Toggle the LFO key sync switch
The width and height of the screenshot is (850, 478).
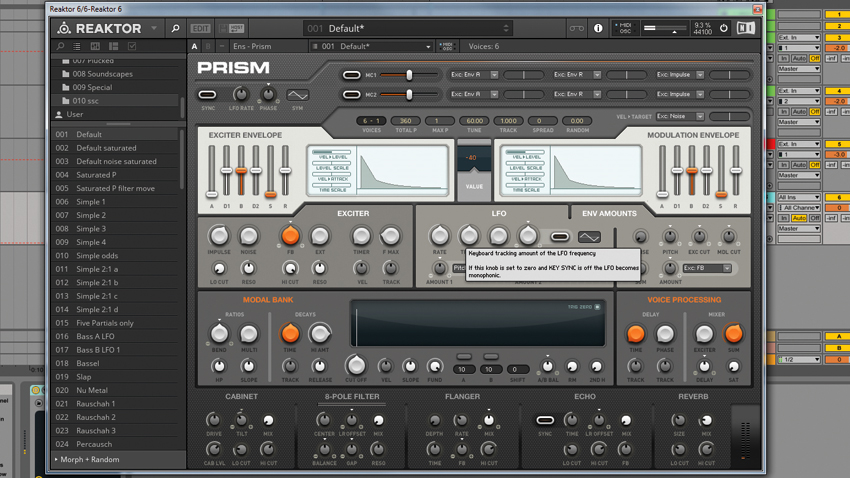559,237
